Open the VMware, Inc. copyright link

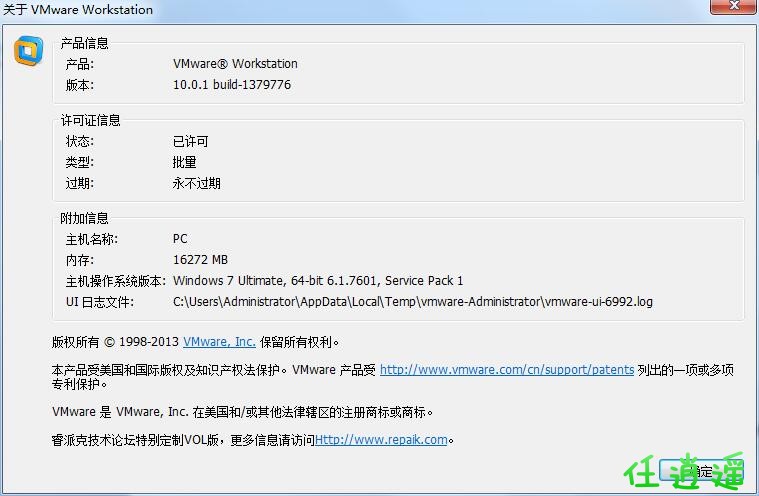pos(219,342)
